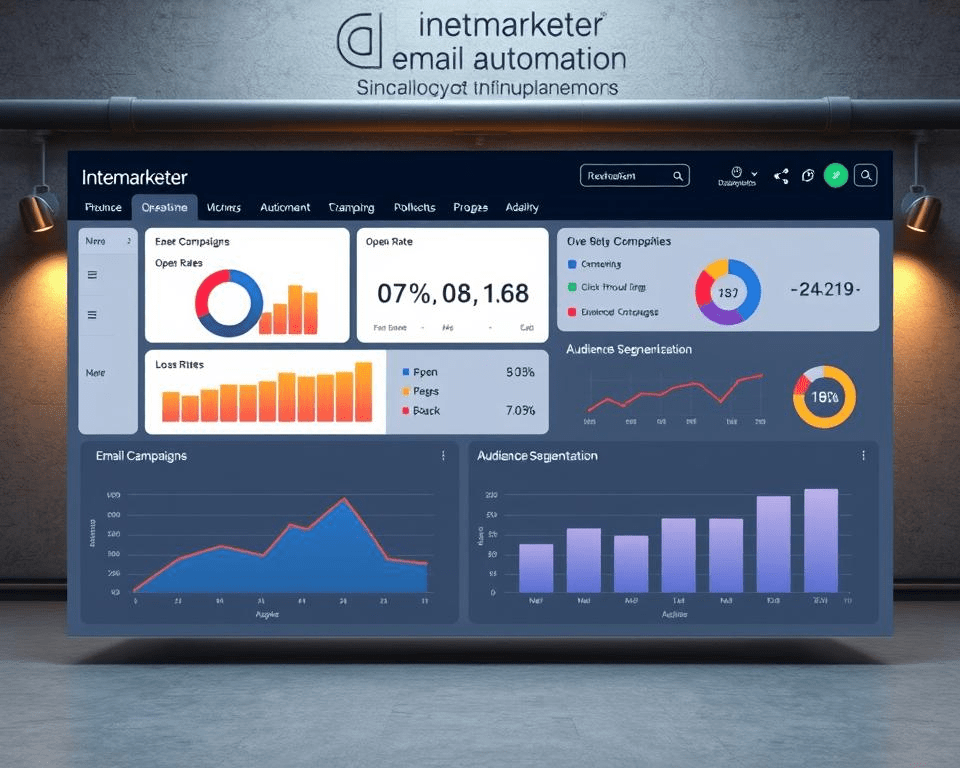Click the square search button at the header's right end
The image size is (960, 768).
[866, 176]
